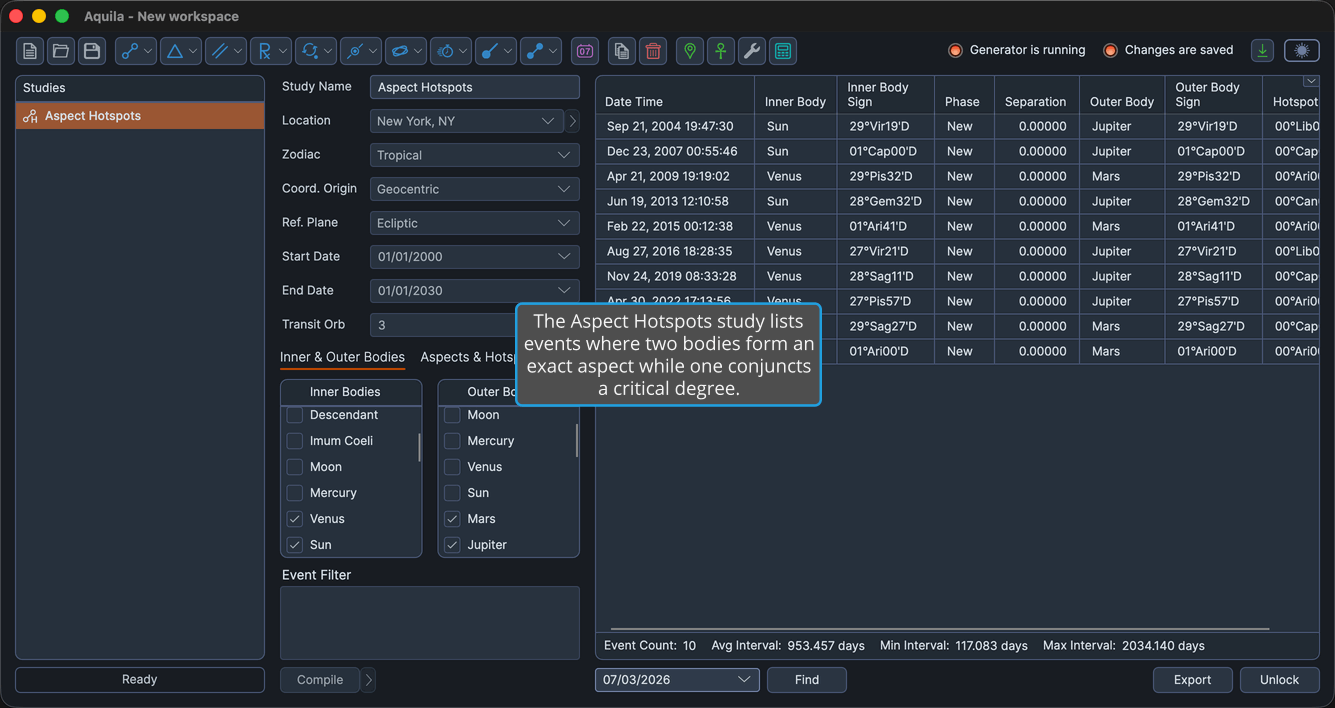Open the 07/03/2026 find date dropdown
Screen dimensions: 1335x708
677,680
